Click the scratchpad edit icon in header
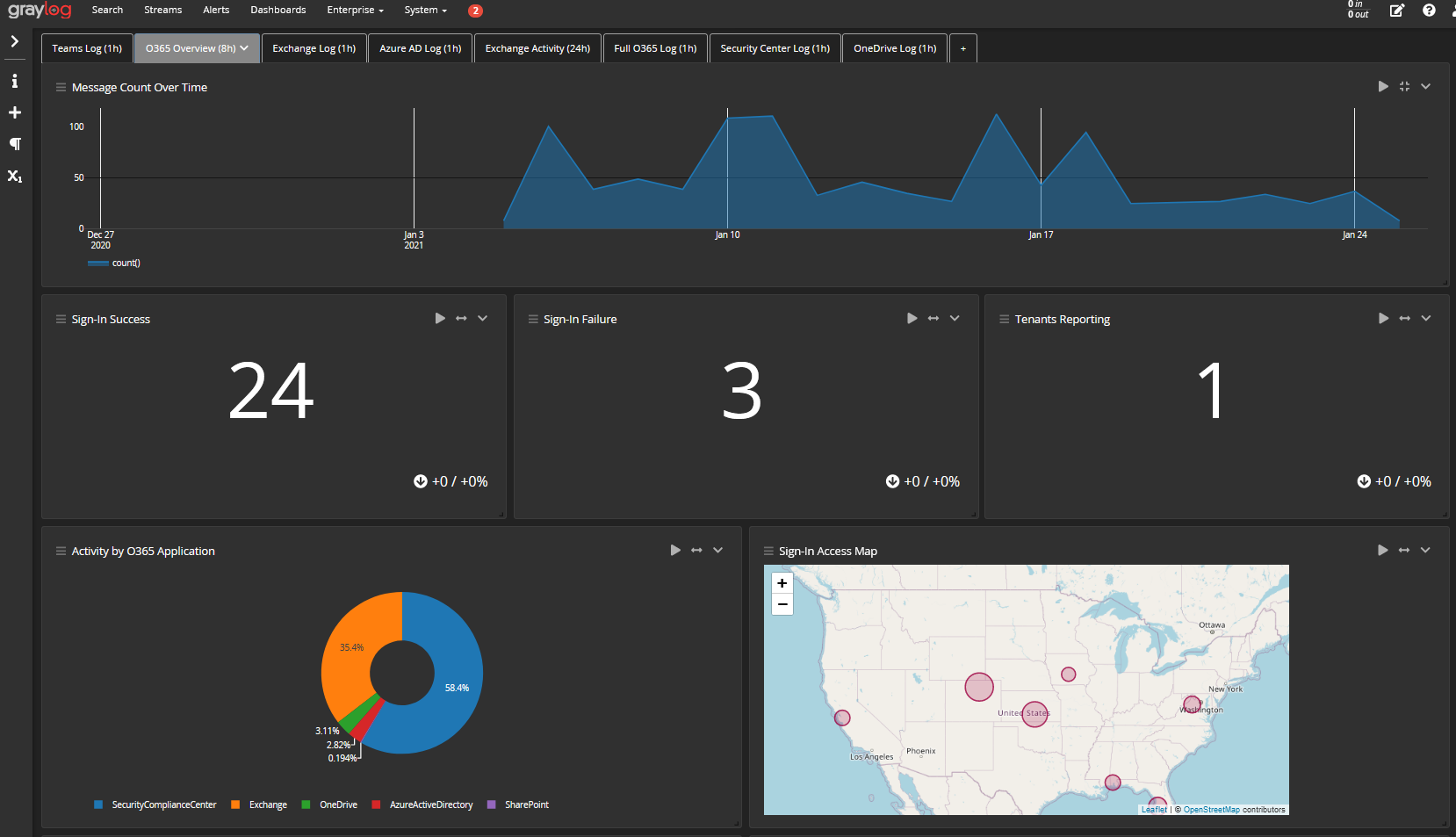The image size is (1456, 837). click(1396, 11)
